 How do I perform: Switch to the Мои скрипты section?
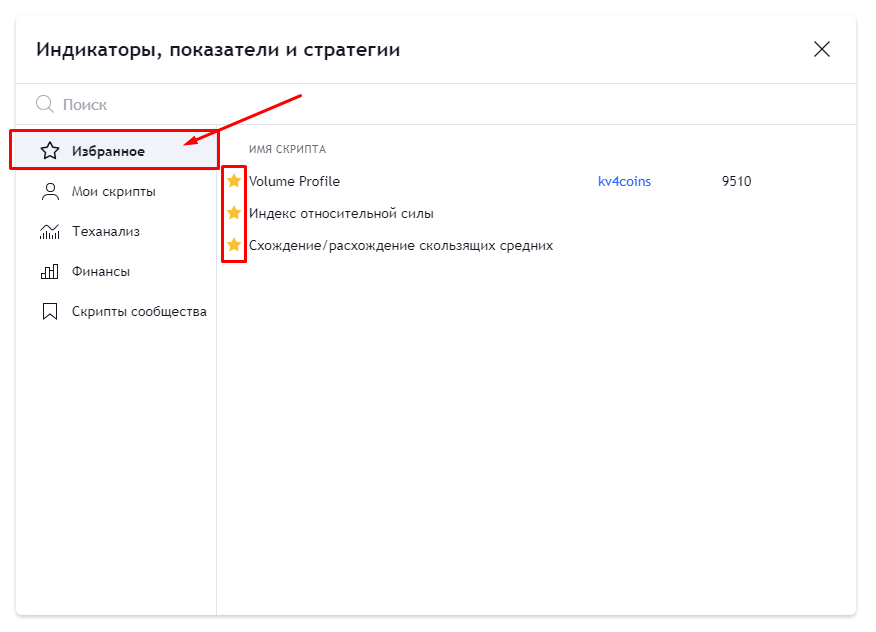[113, 190]
